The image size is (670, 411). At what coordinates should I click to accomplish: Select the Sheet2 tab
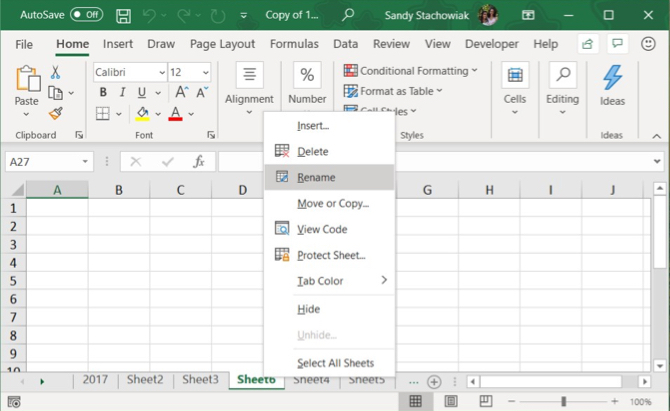tap(145, 379)
